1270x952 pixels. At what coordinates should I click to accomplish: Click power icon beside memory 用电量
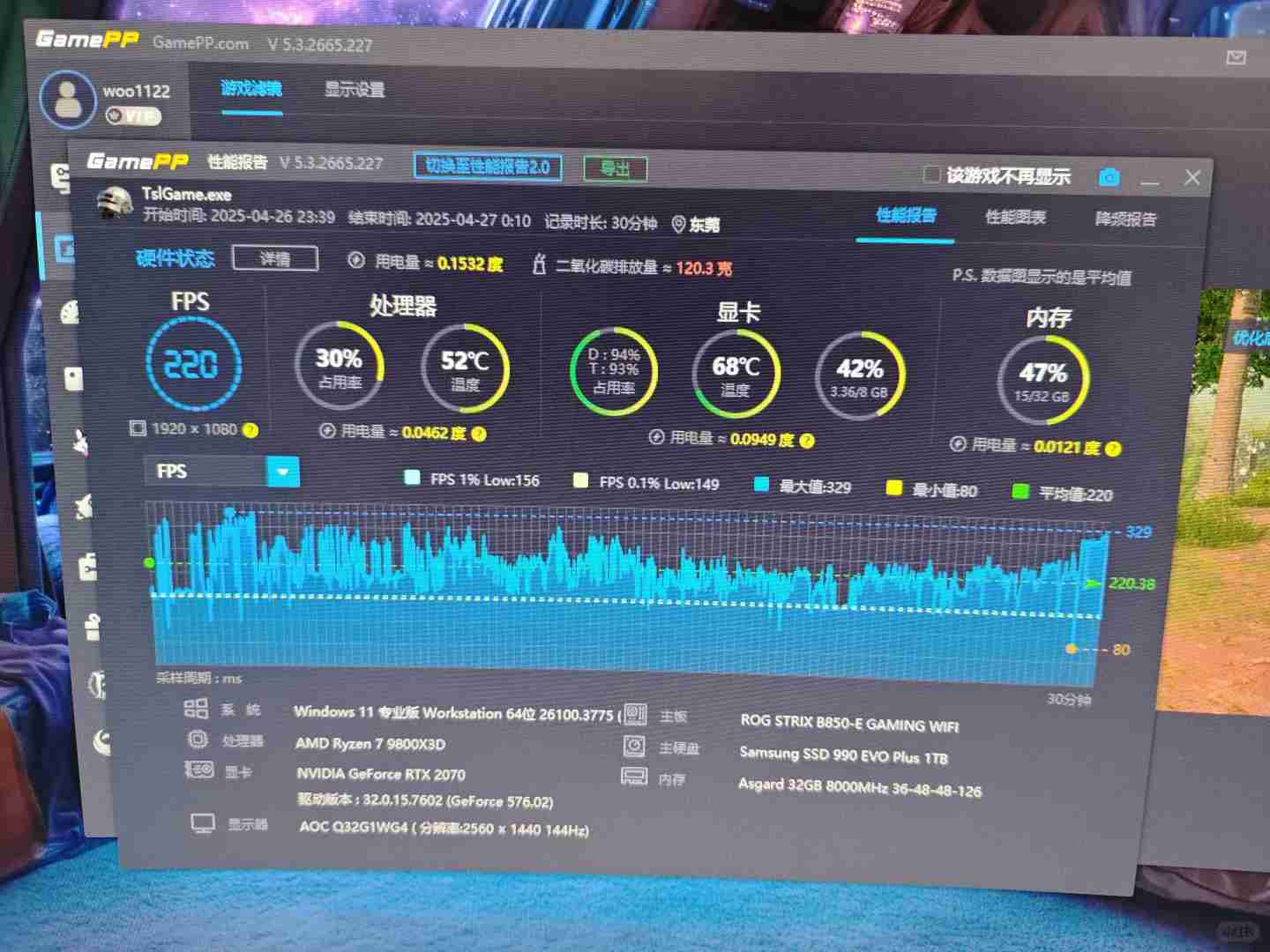(958, 443)
